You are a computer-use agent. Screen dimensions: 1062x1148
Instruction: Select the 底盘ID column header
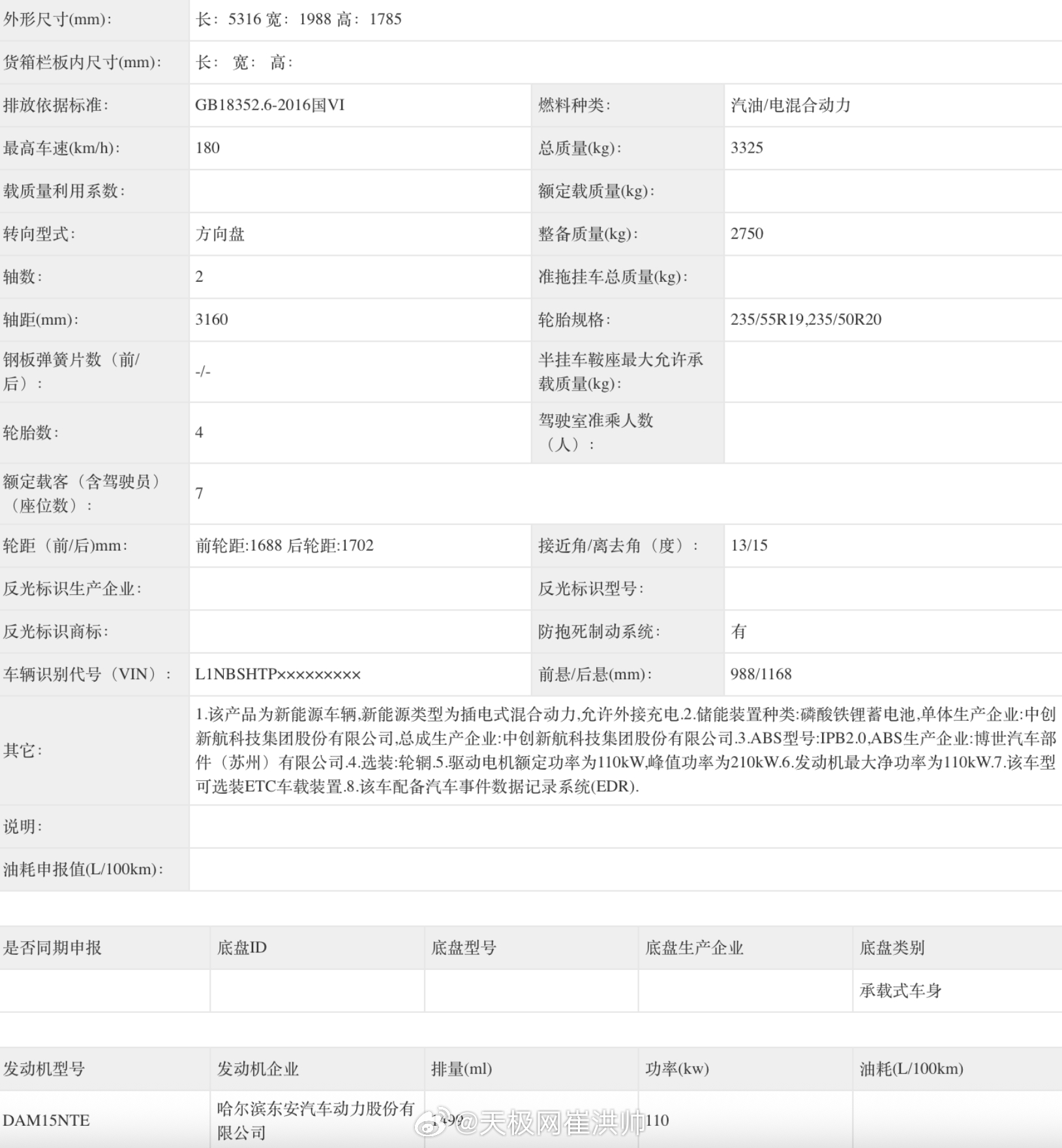point(241,948)
